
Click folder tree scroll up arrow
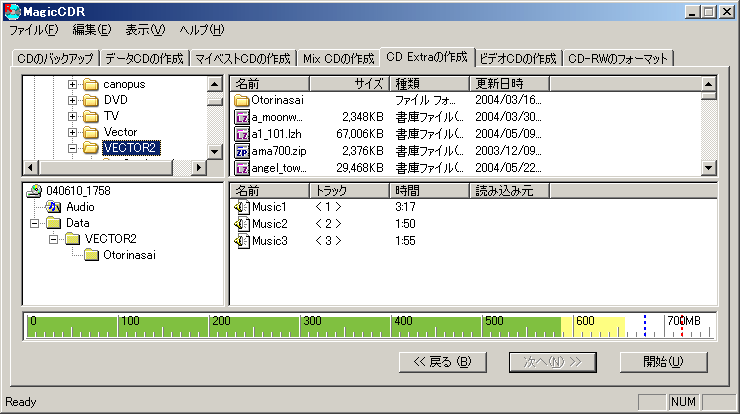(215, 84)
